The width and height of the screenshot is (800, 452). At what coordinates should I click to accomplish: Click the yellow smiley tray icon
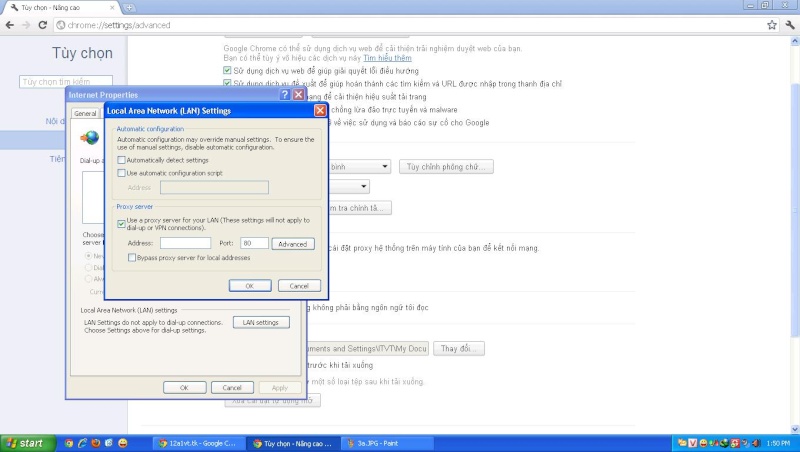coord(703,443)
